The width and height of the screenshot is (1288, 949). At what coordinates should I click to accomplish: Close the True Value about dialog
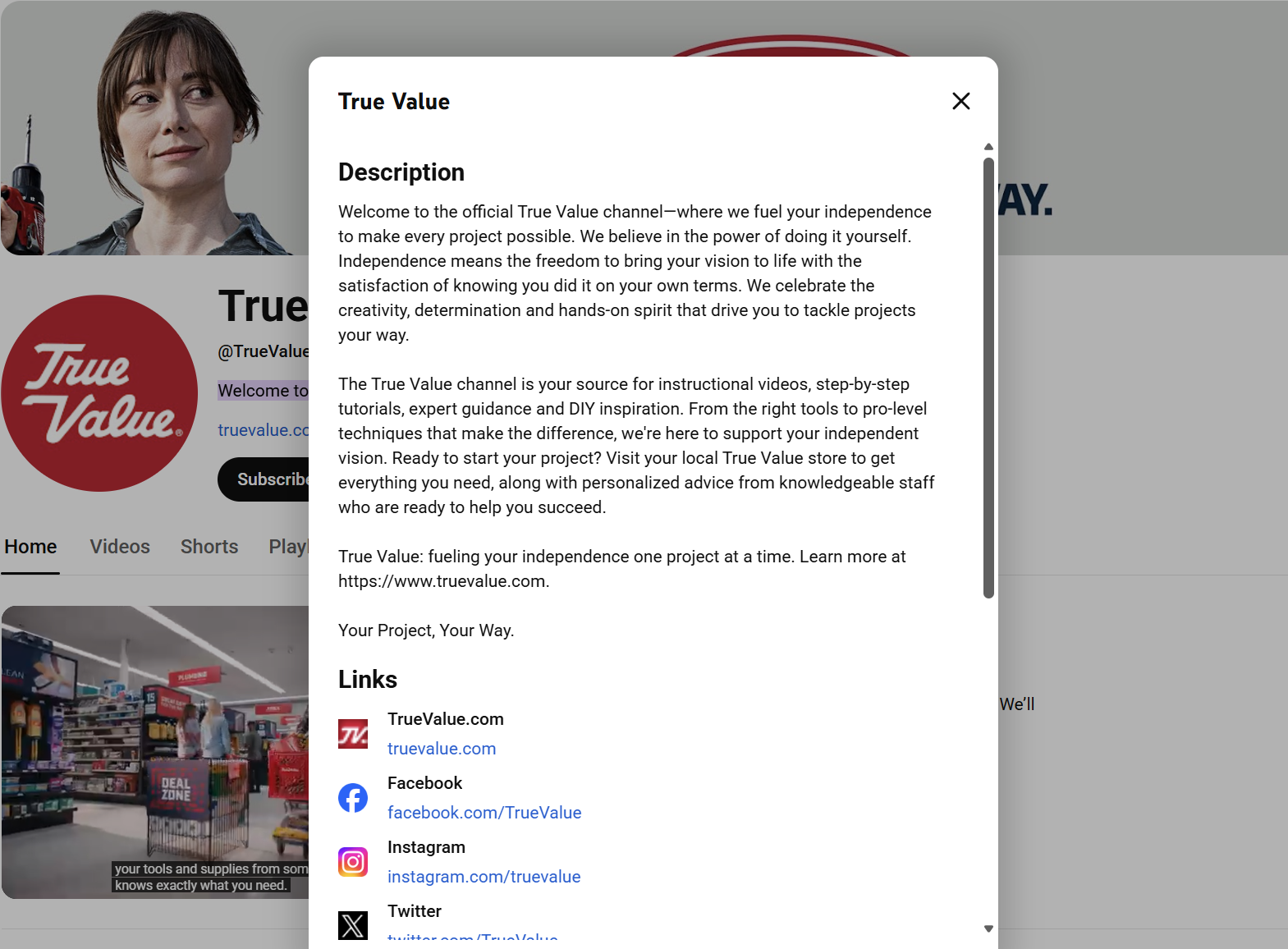click(960, 101)
